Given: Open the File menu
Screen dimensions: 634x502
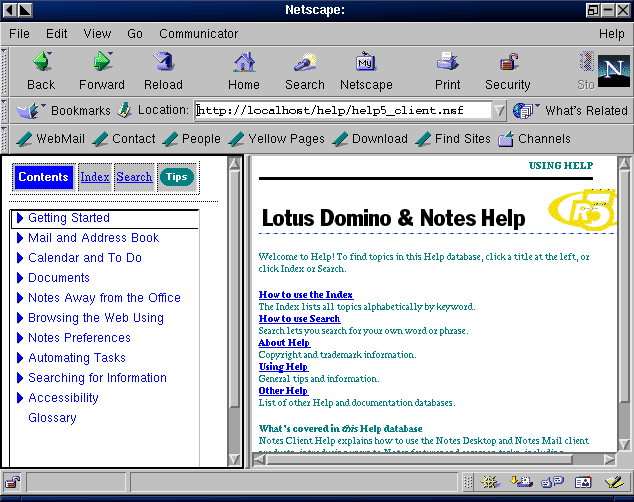Looking at the screenshot, I should 19,34.
